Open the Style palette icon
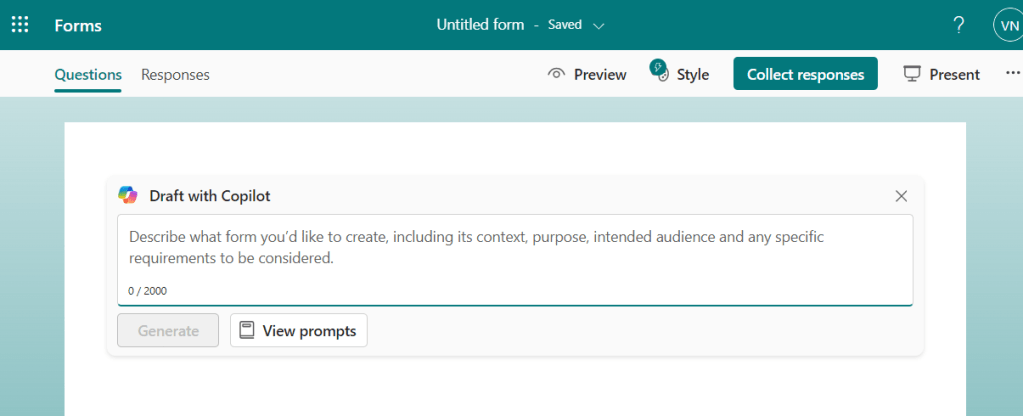 pyautogui.click(x=659, y=73)
